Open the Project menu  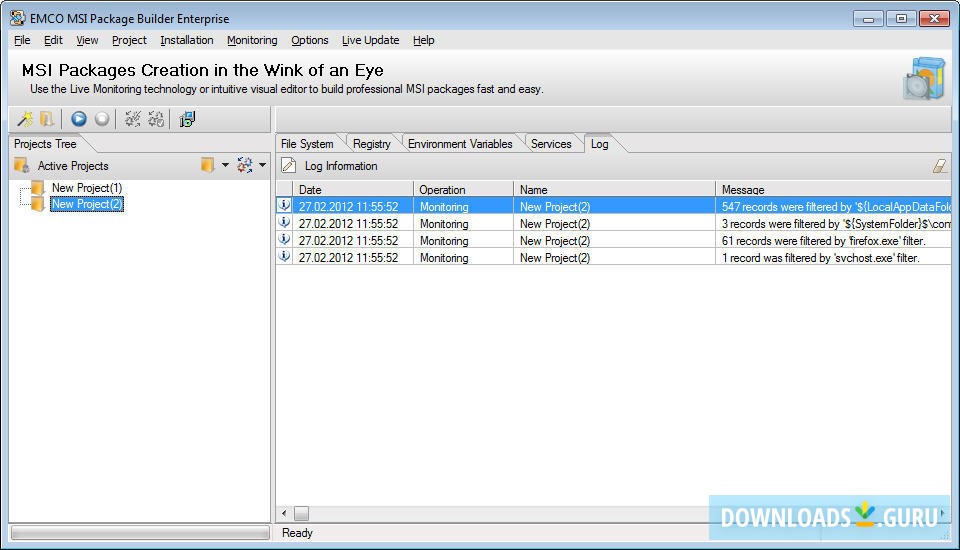[129, 40]
